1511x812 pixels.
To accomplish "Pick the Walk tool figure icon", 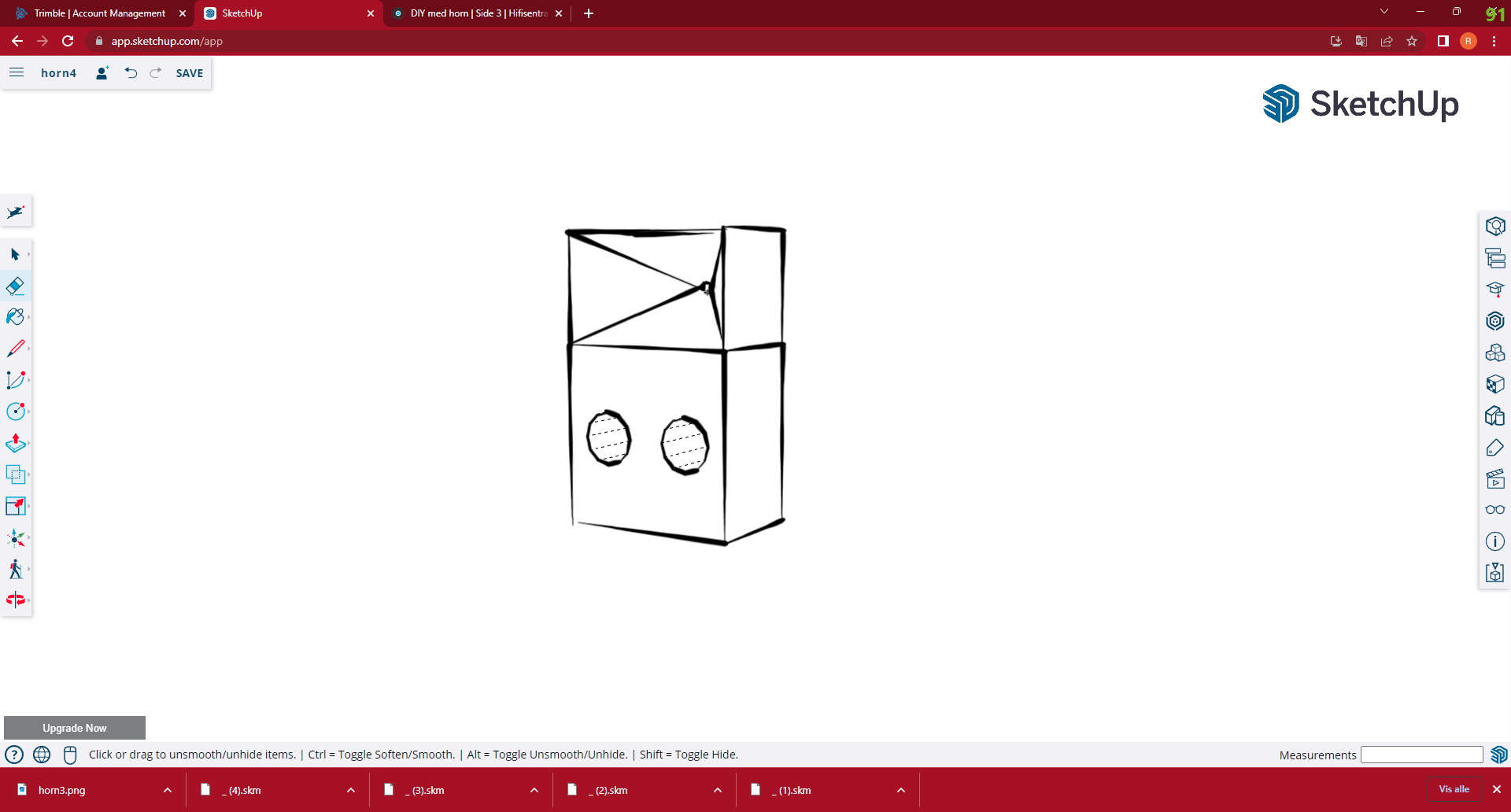I will 15,569.
